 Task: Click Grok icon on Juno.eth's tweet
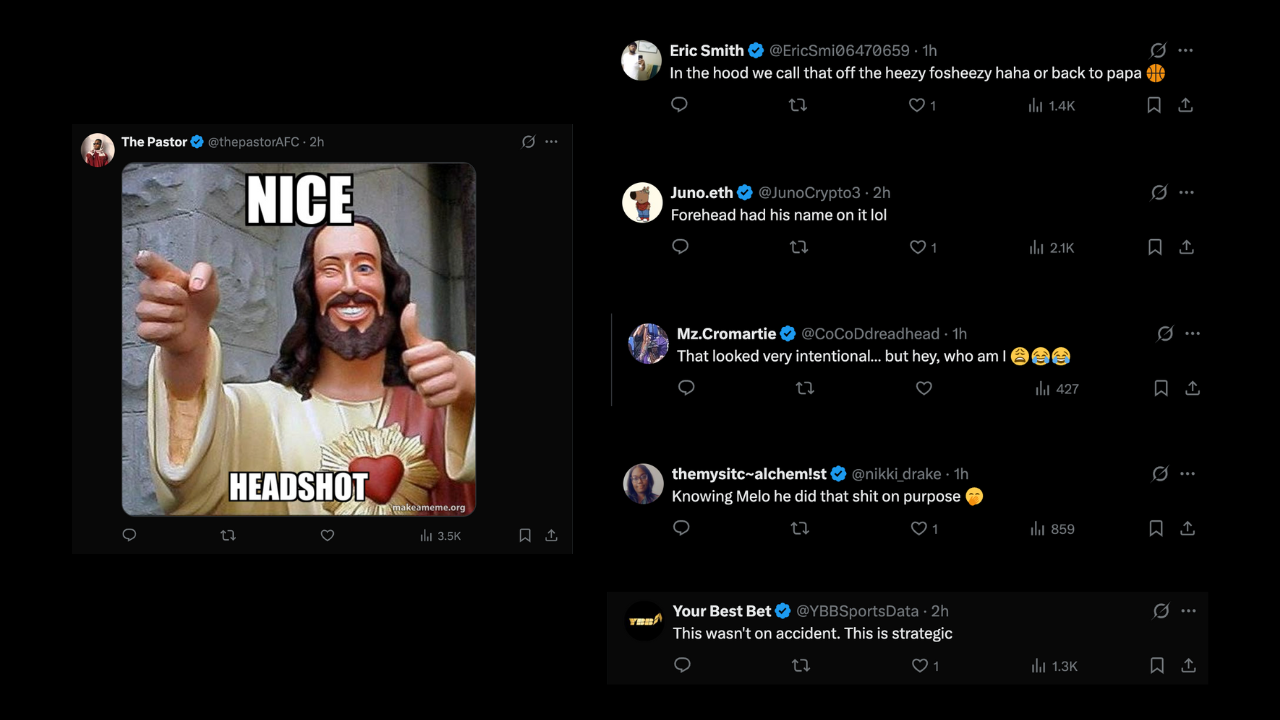click(1159, 192)
